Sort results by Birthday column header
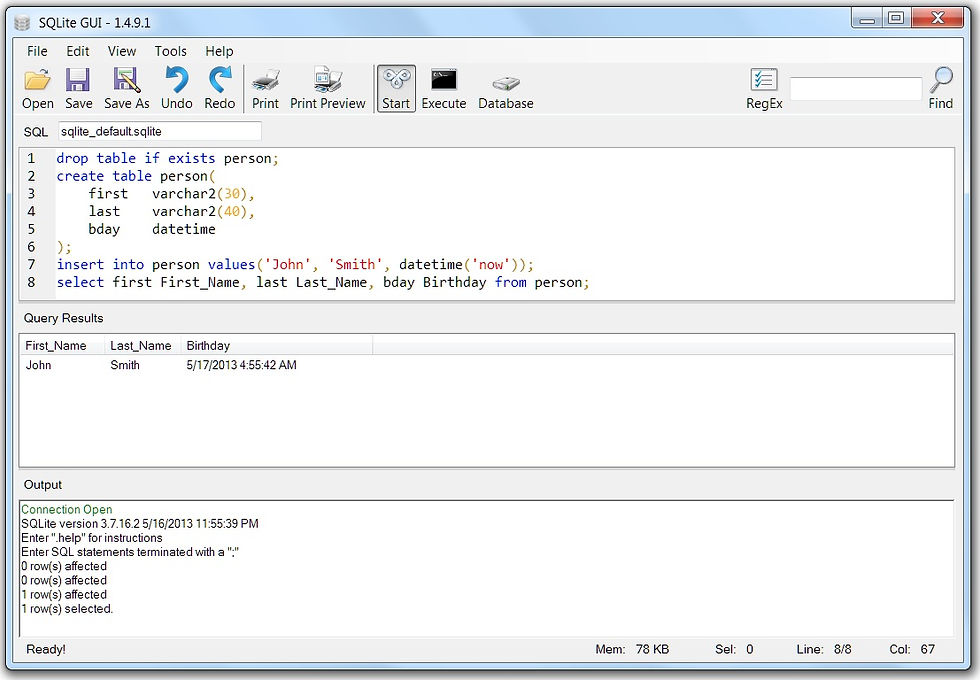This screenshot has width=980, height=680. tap(276, 346)
